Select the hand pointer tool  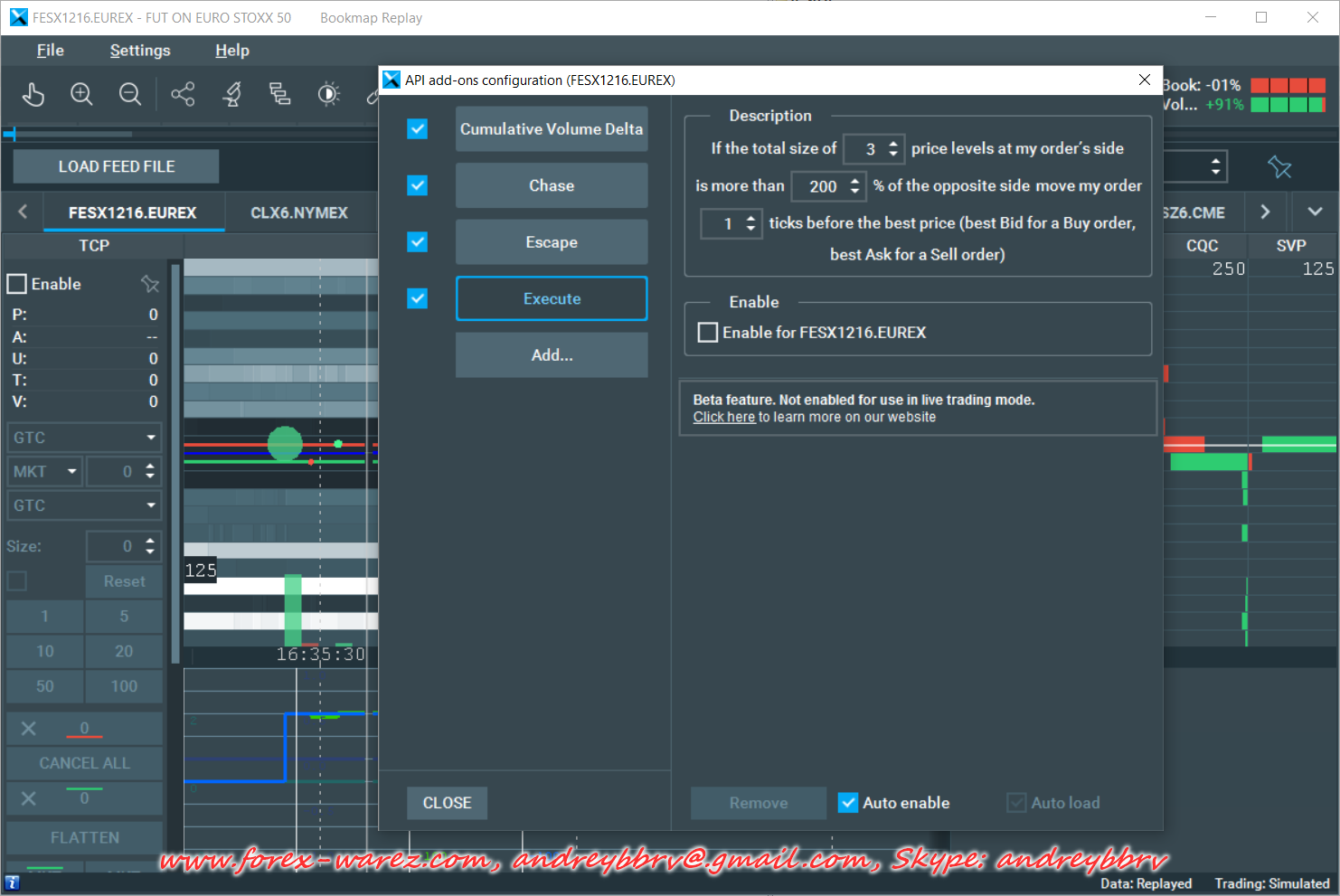[x=33, y=94]
